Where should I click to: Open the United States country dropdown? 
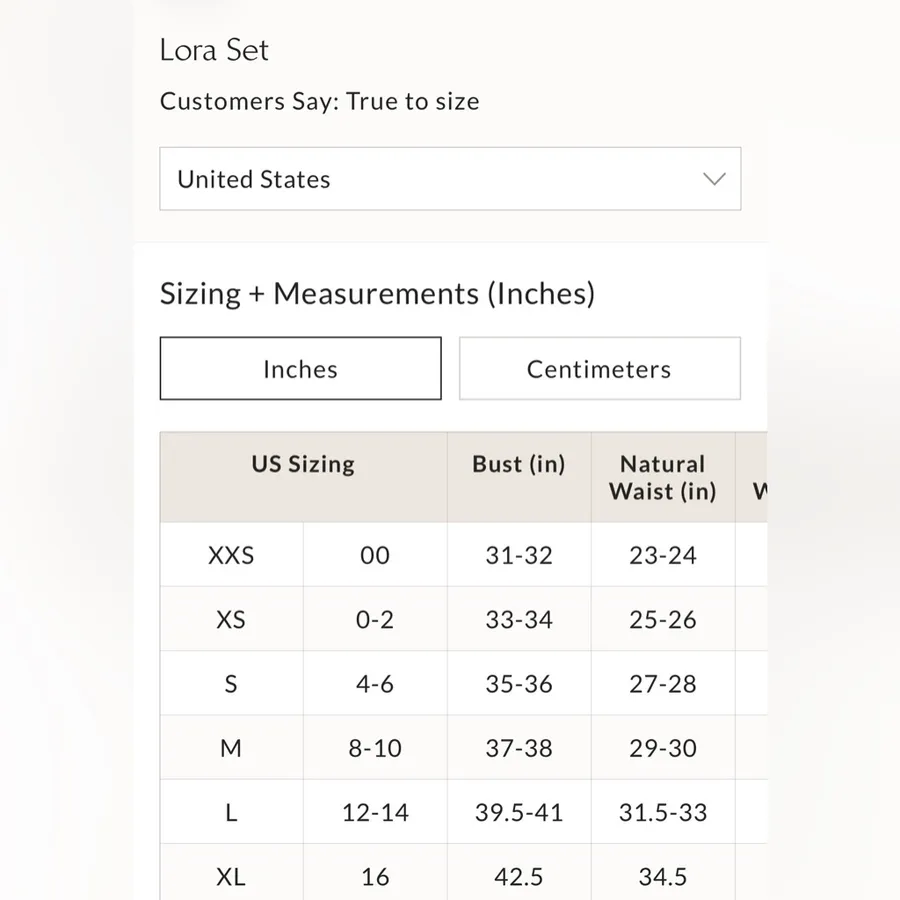click(x=450, y=179)
